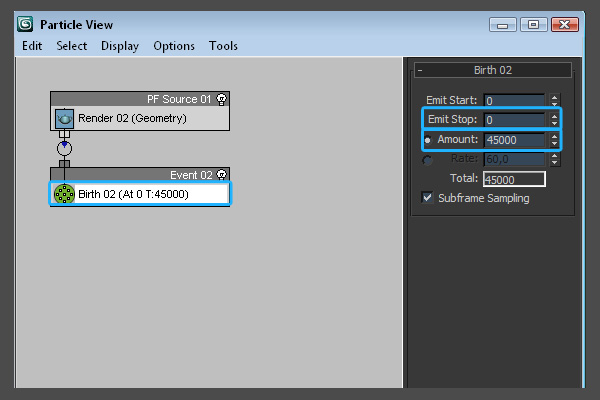The image size is (600, 400).
Task: Click the Emit Stop spinner arrows
Action: coord(554,120)
